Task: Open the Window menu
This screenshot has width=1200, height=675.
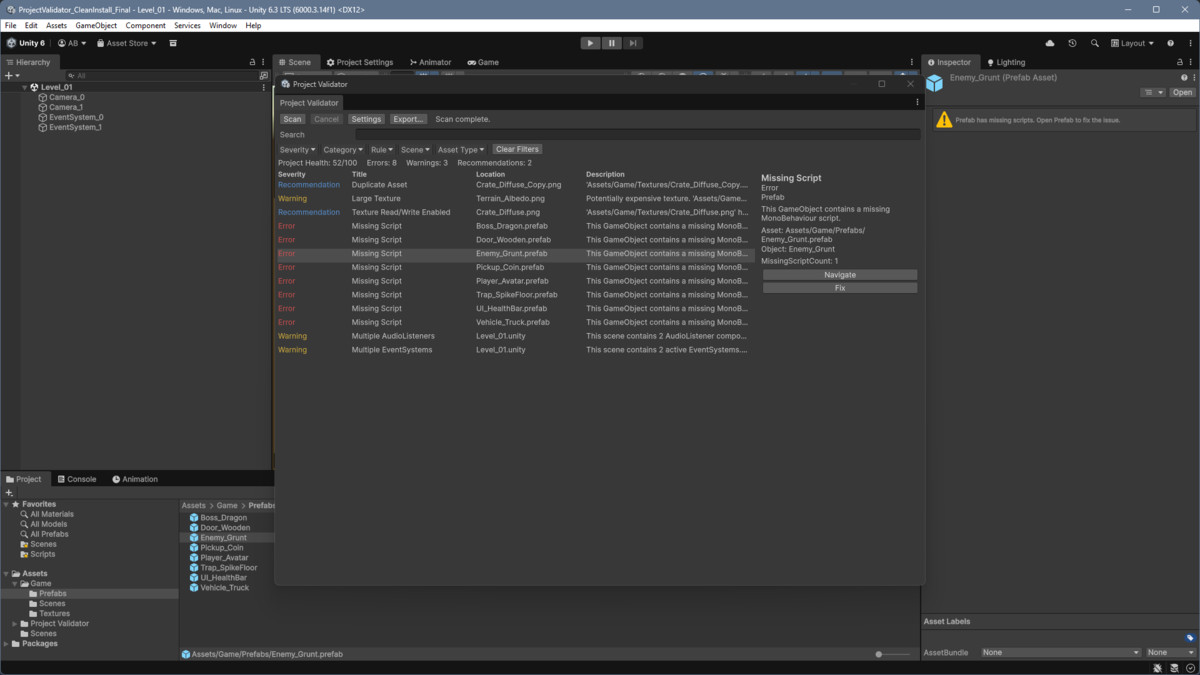Action: tap(223, 25)
